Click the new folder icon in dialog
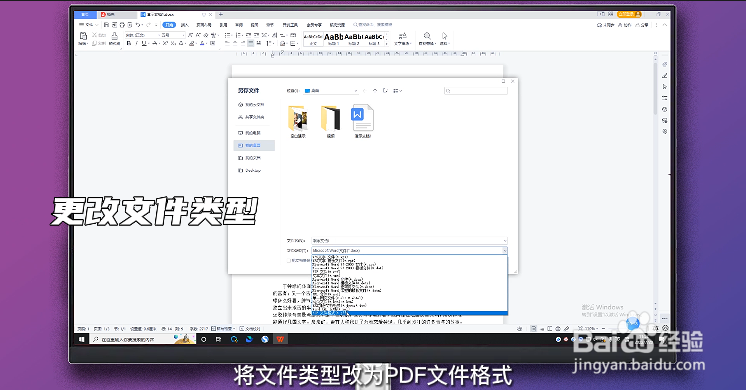 point(385,90)
